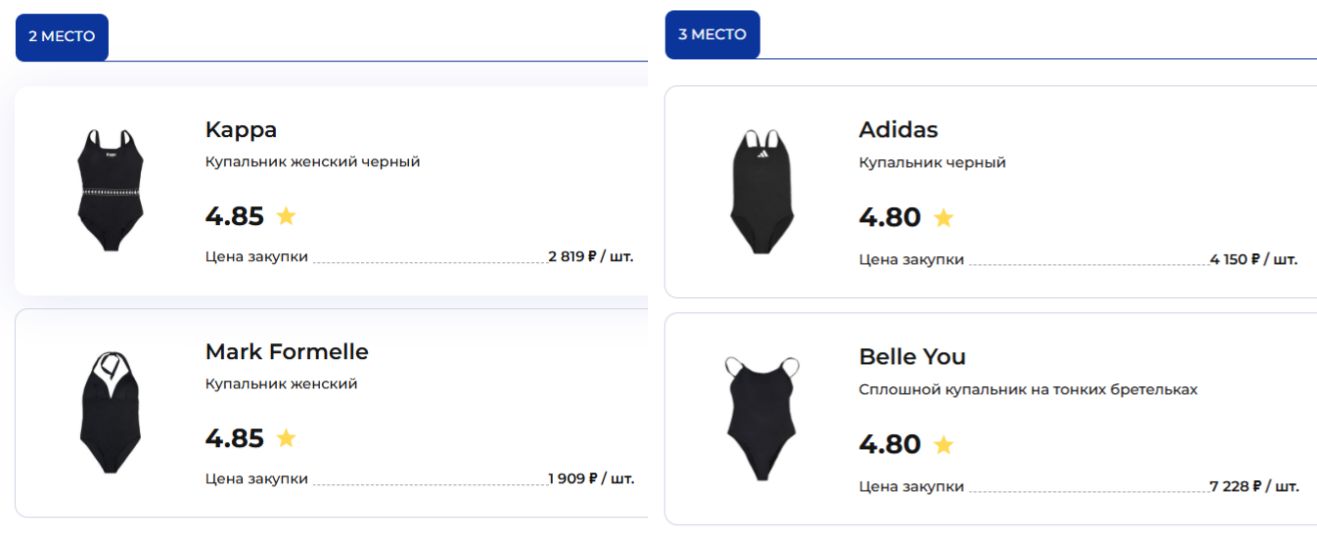Click description 'Сплошной купальник на тонких бретельках'

1028,390
